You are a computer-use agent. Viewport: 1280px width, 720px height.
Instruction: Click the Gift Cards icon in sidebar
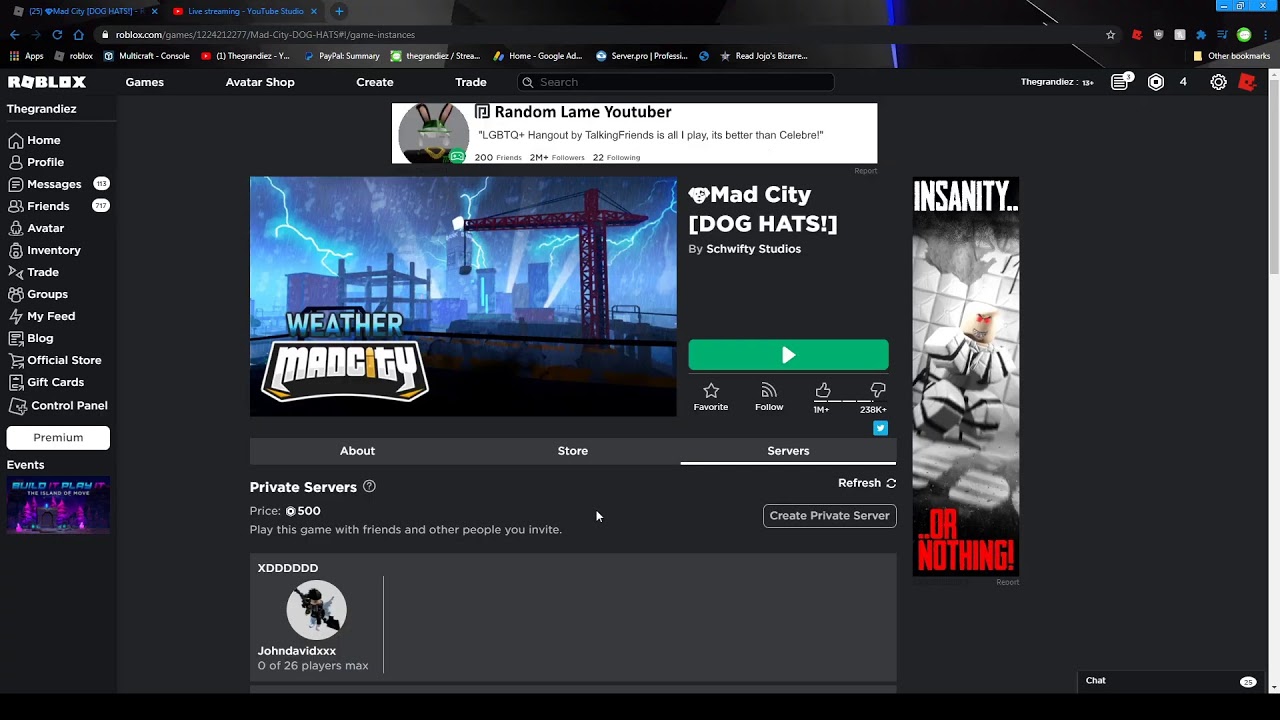tap(16, 382)
